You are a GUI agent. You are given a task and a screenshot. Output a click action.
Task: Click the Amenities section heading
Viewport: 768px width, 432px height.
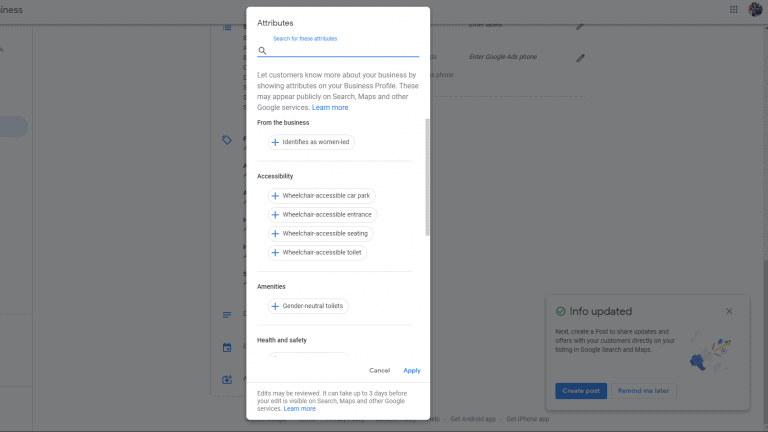pos(271,287)
